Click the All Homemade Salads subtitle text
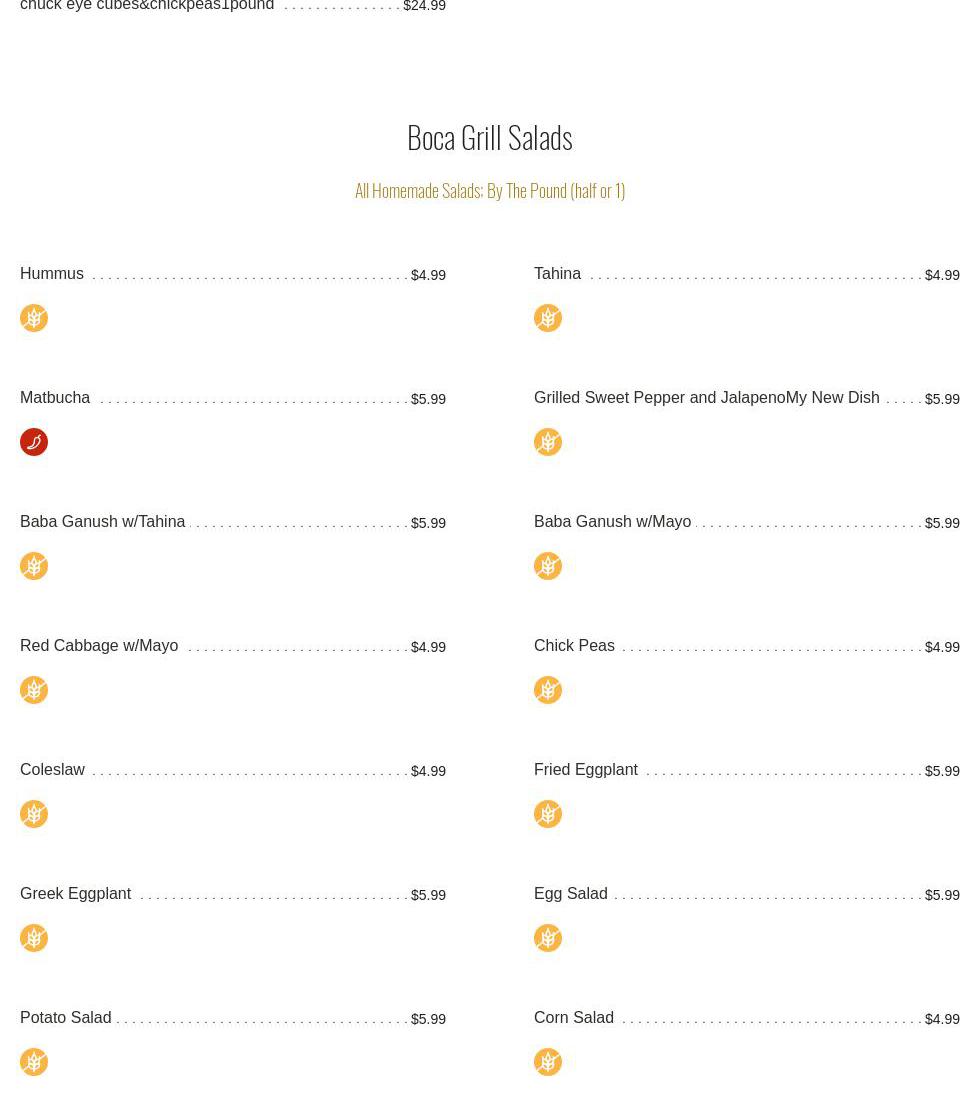This screenshot has width=965, height=1102. 489,190
